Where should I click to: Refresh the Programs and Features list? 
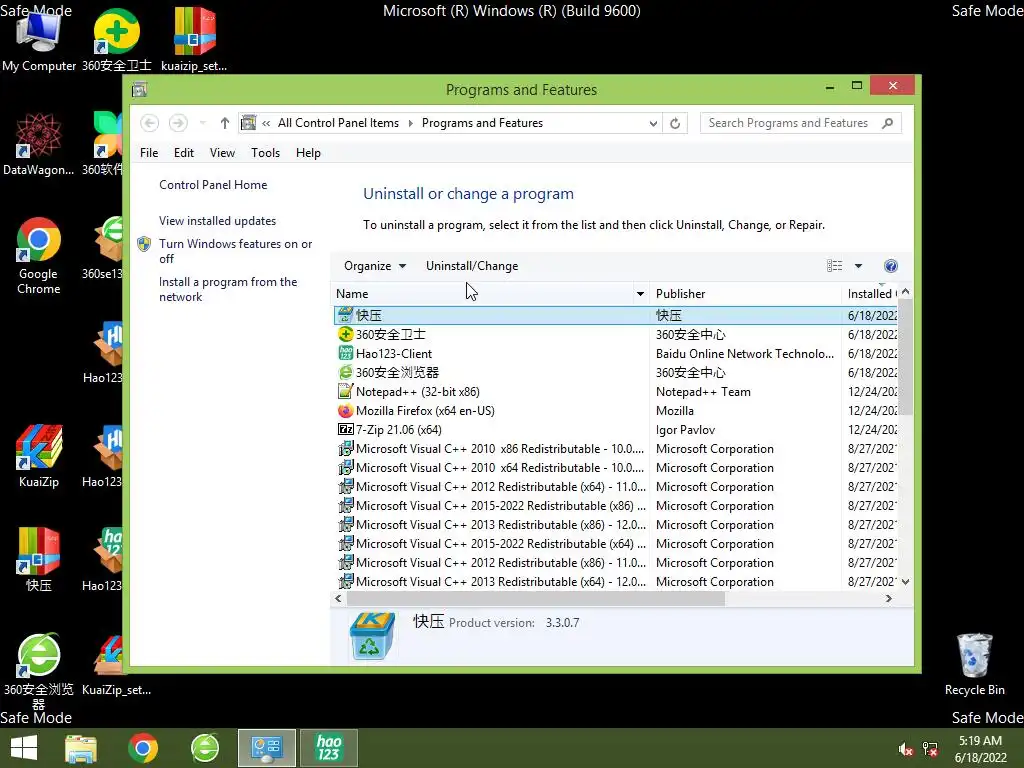tap(675, 123)
